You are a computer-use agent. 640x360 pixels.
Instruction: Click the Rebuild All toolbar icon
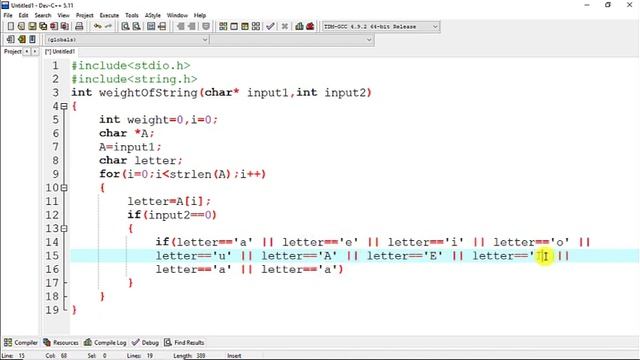[x=256, y=27]
